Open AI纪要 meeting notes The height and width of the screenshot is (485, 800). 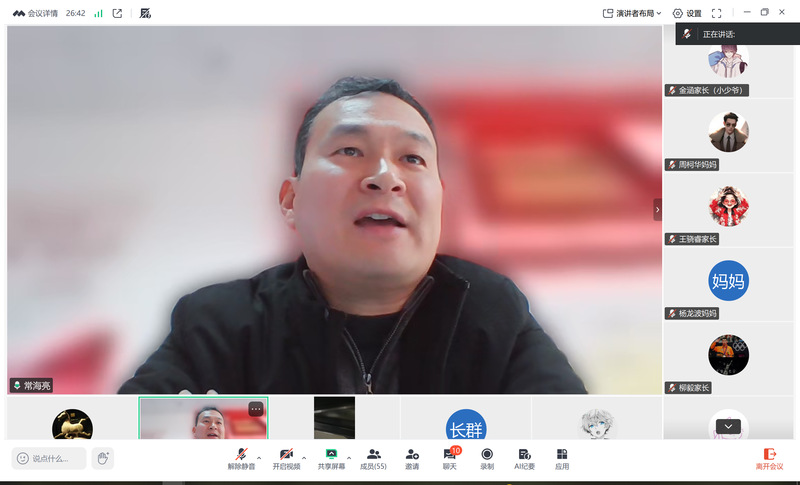click(x=524, y=458)
